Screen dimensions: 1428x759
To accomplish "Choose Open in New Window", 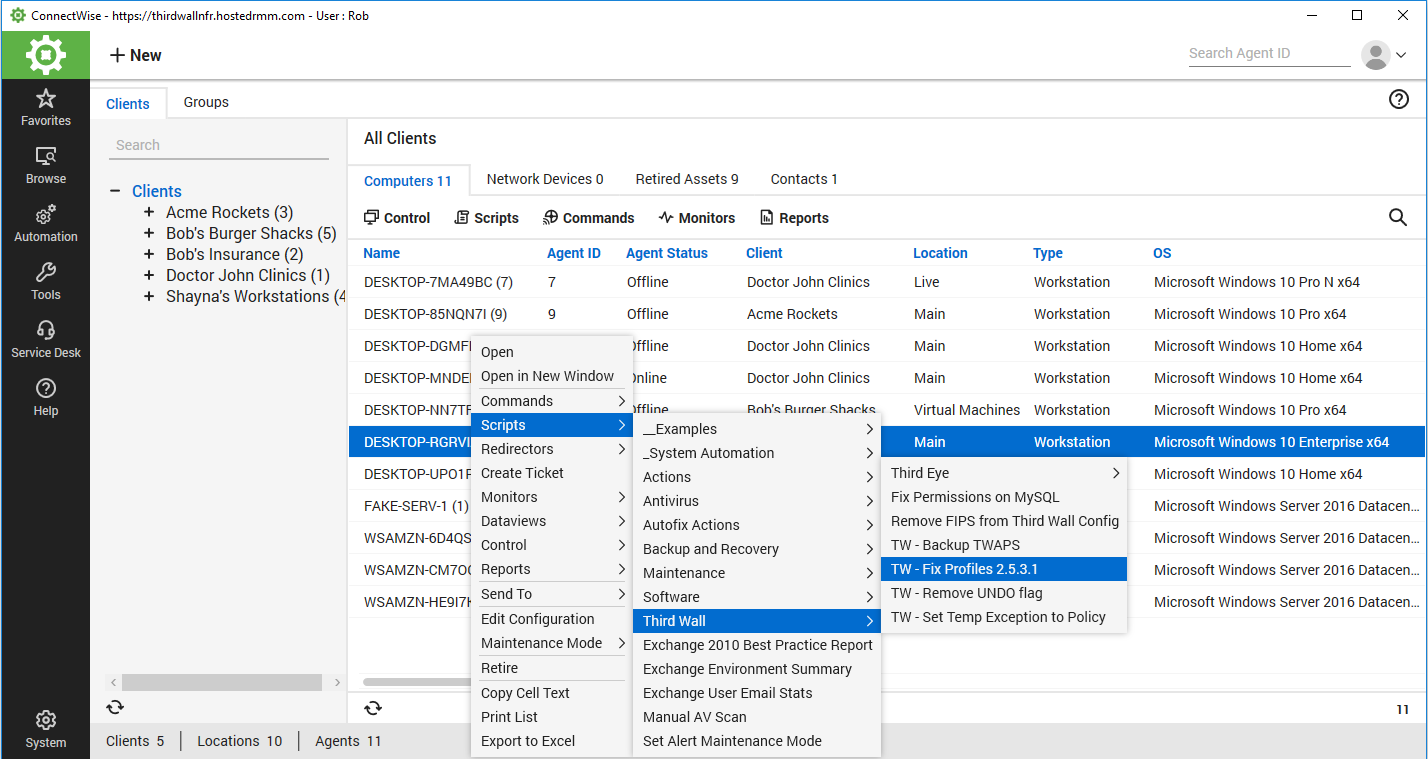I will coord(552,376).
